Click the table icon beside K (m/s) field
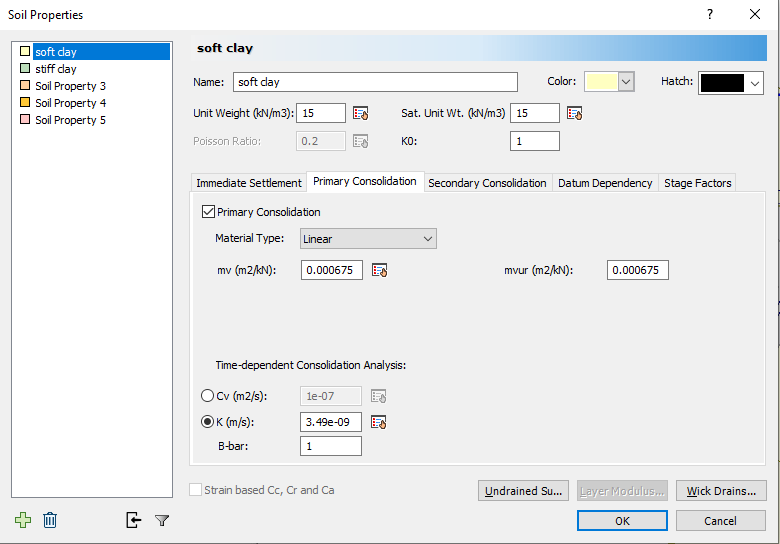The width and height of the screenshot is (780, 544). point(379,422)
